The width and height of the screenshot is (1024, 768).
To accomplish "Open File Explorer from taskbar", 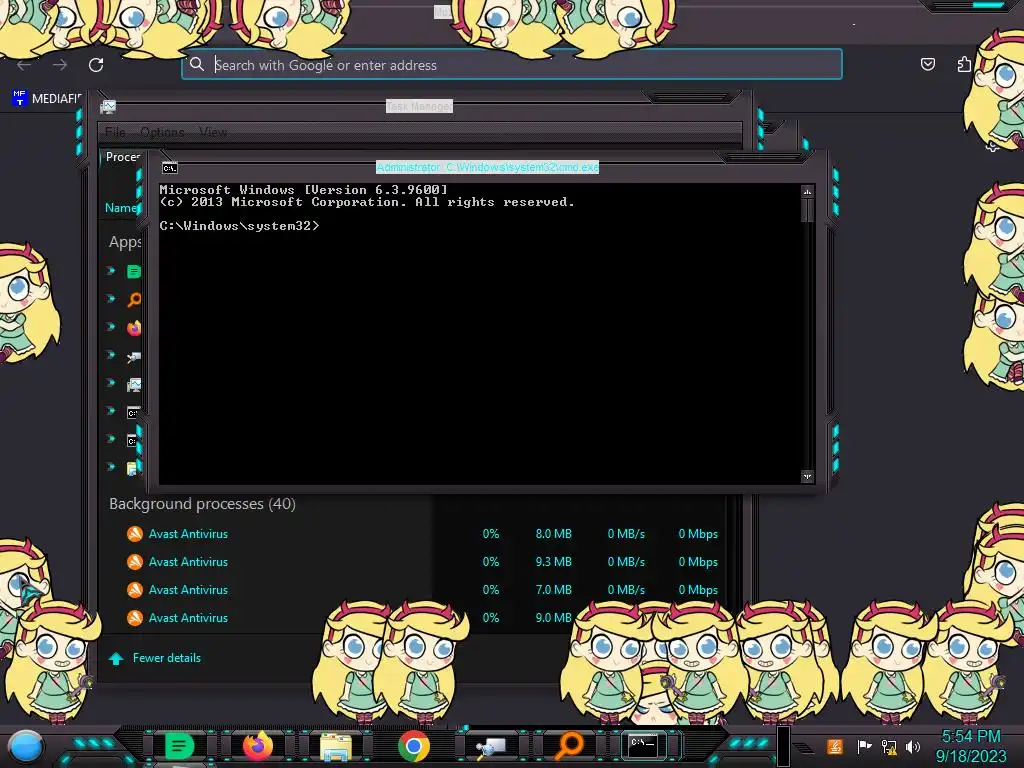I will [x=336, y=746].
